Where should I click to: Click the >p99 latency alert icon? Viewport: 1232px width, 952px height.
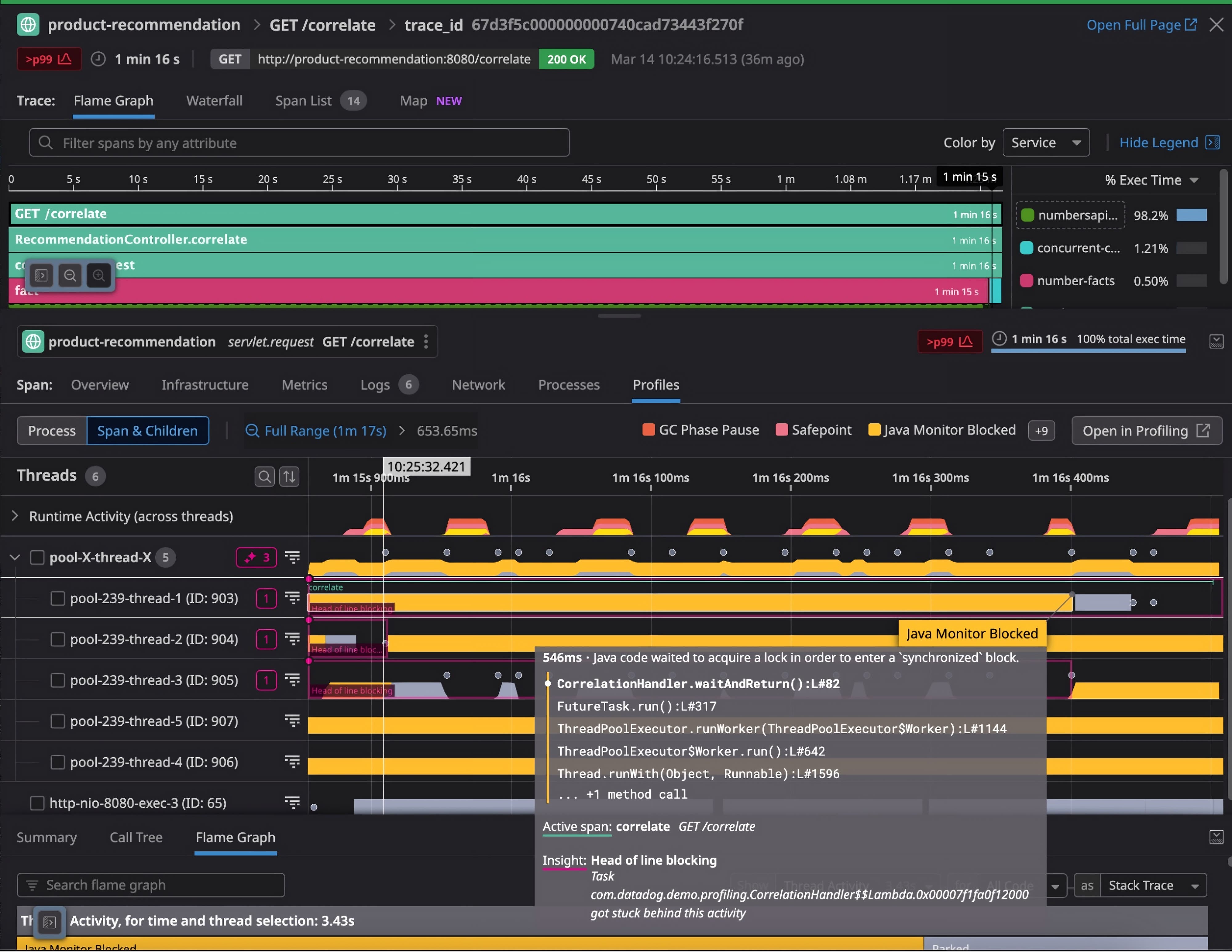48,59
